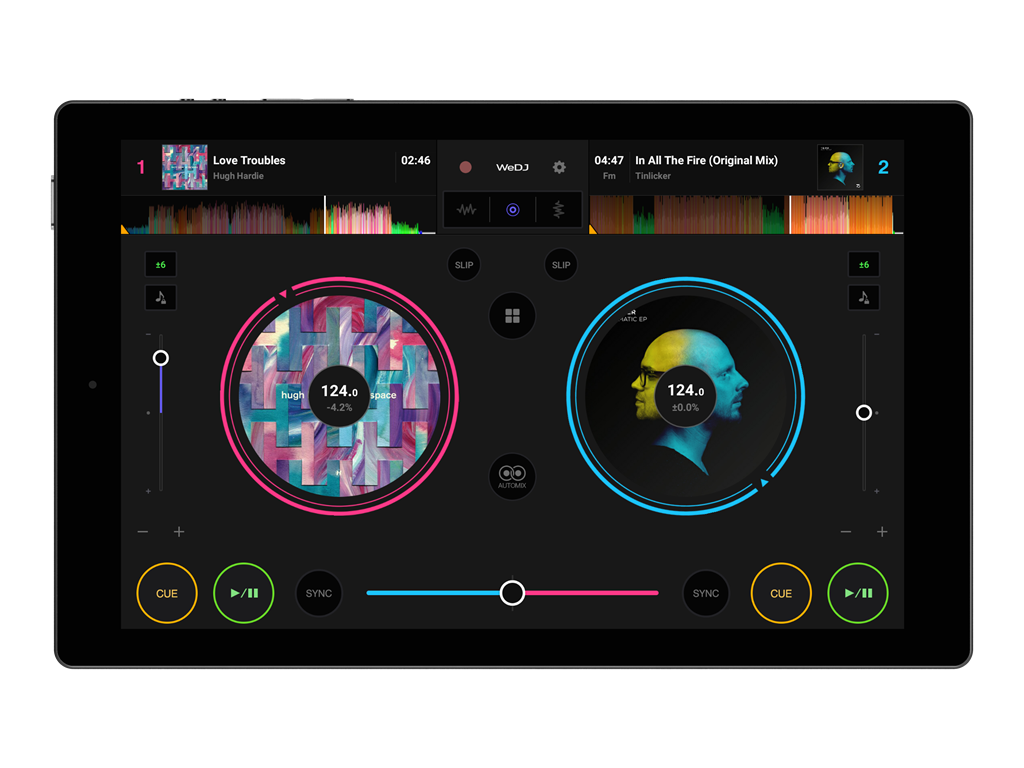This screenshot has height=768, width=1024.
Task: Click deck 2 BPM display ±0.0%
Action: (686, 396)
